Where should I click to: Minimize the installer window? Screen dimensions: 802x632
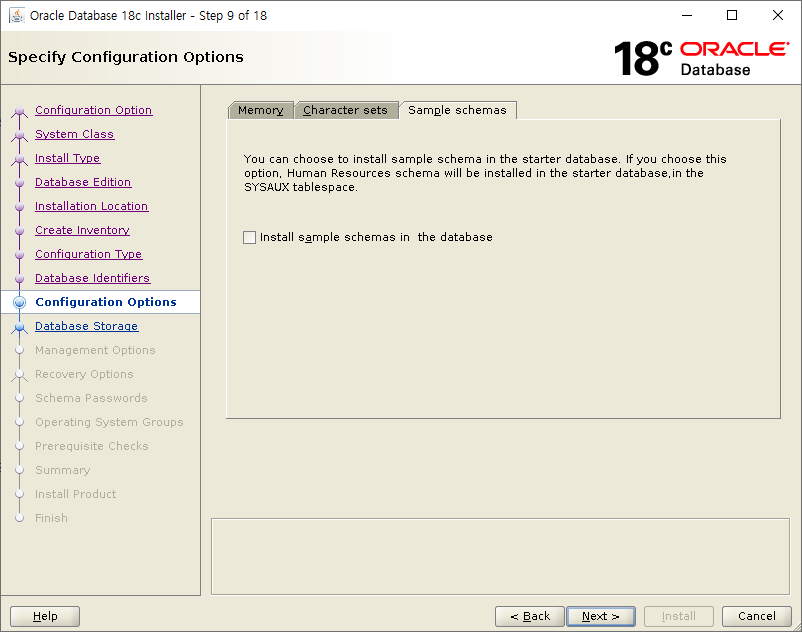pos(687,15)
